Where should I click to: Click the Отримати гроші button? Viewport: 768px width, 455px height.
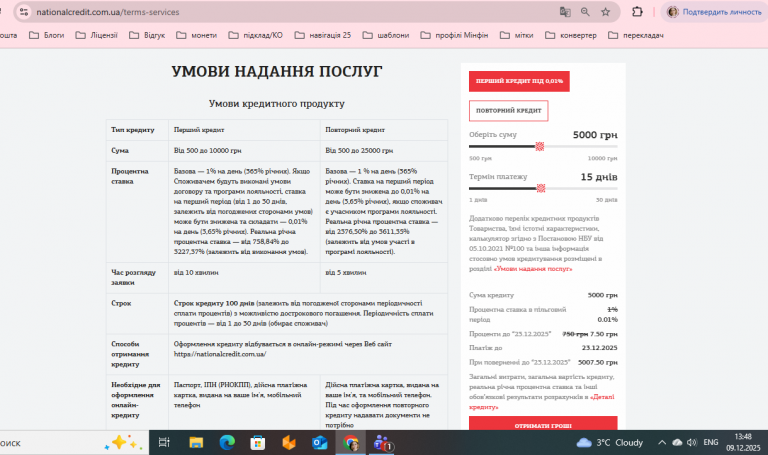(x=543, y=424)
